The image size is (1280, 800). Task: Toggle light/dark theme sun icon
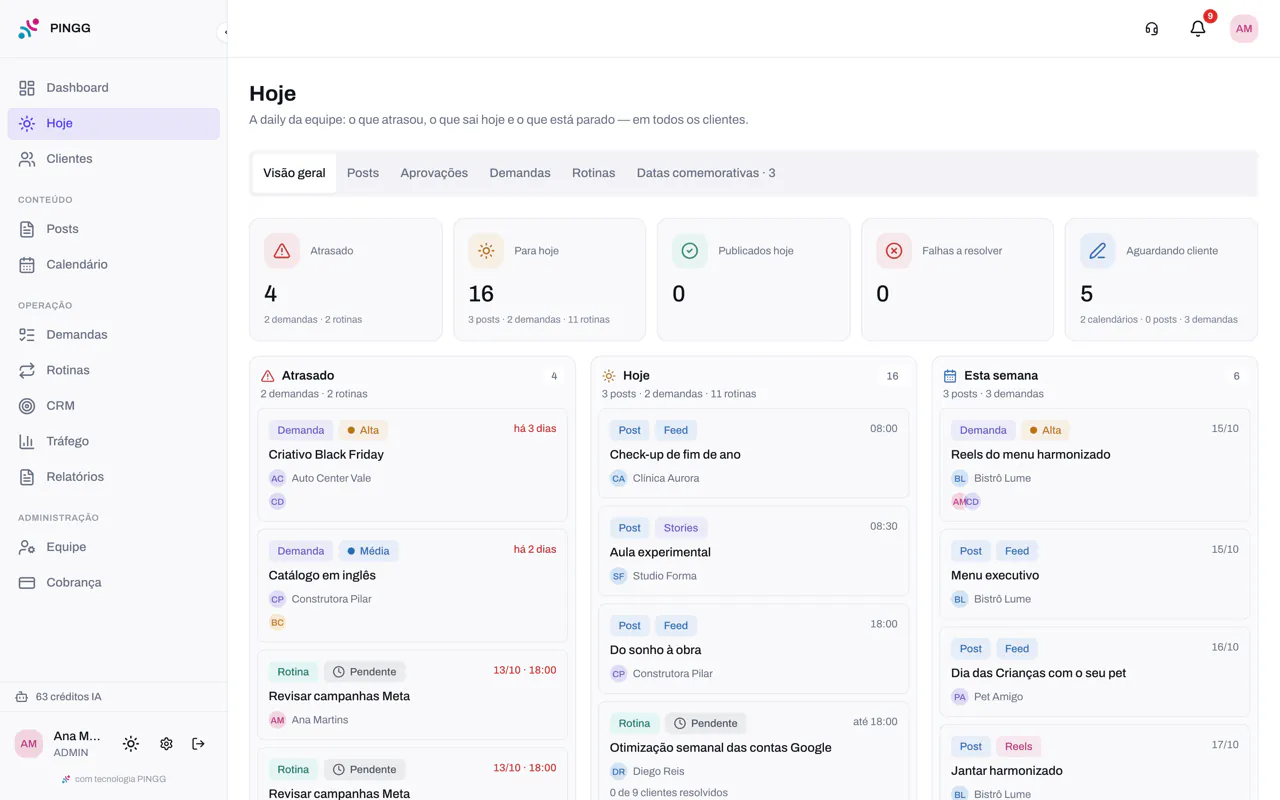tap(131, 744)
